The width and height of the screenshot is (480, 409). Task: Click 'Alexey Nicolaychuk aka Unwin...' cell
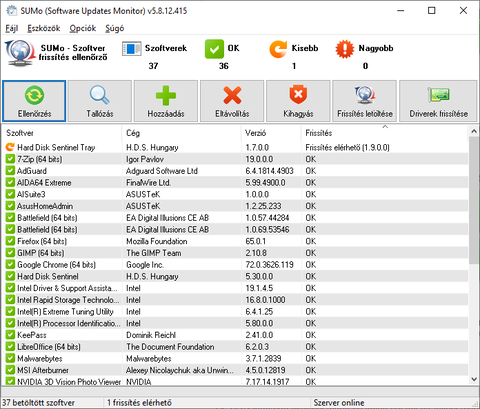point(180,370)
